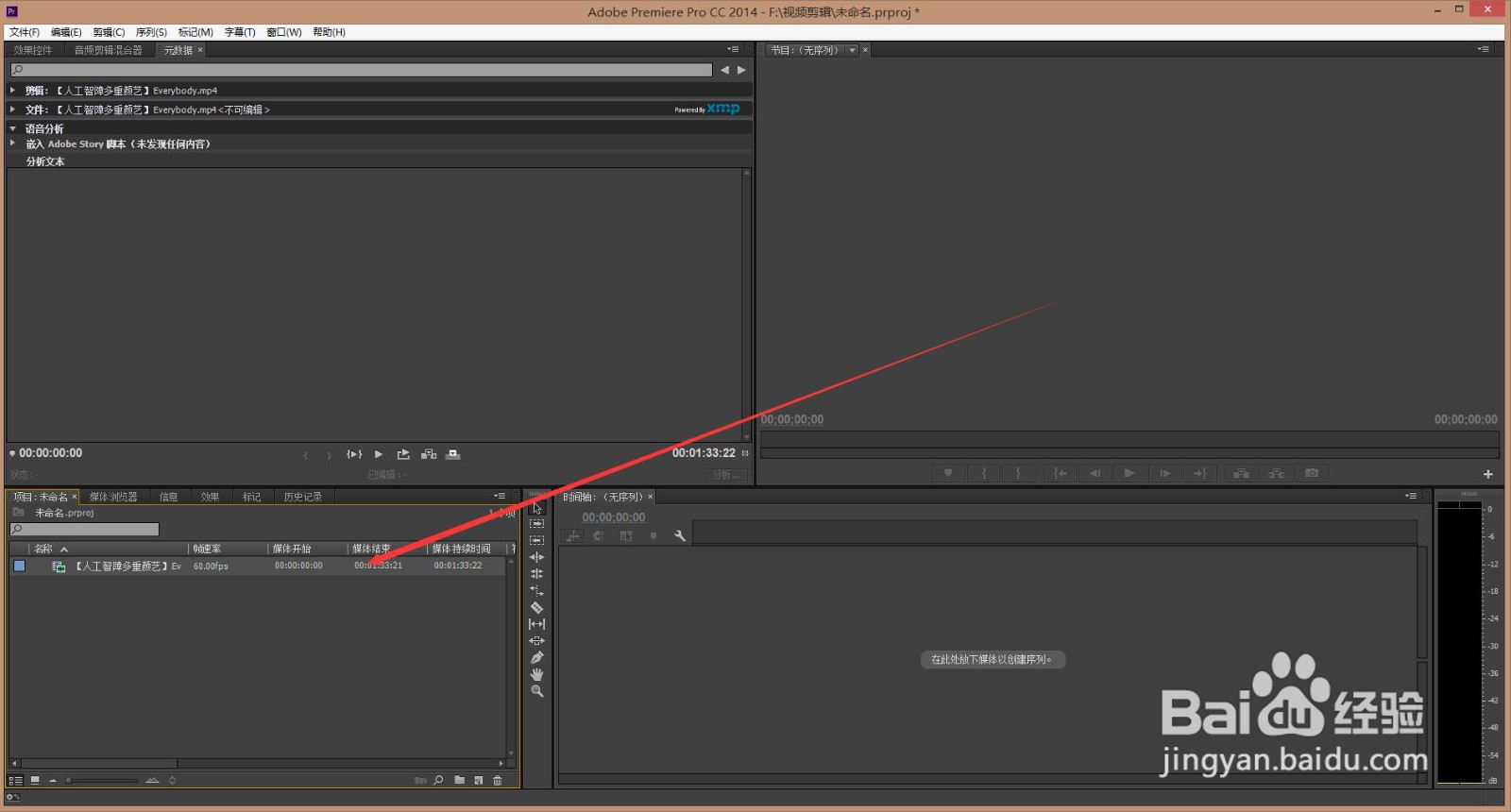Play clip in the metadata panel
Image resolution: width=1511 pixels, height=812 pixels.
pos(379,454)
